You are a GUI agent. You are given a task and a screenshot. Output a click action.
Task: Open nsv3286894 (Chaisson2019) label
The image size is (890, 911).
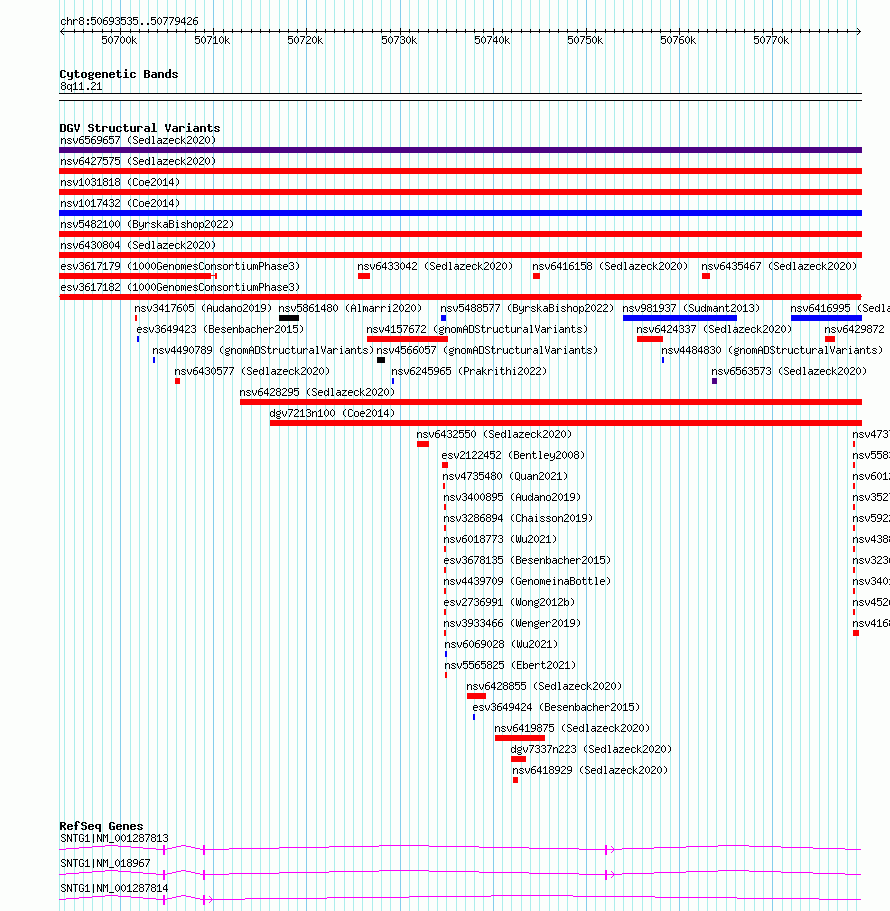pyautogui.click(x=518, y=518)
